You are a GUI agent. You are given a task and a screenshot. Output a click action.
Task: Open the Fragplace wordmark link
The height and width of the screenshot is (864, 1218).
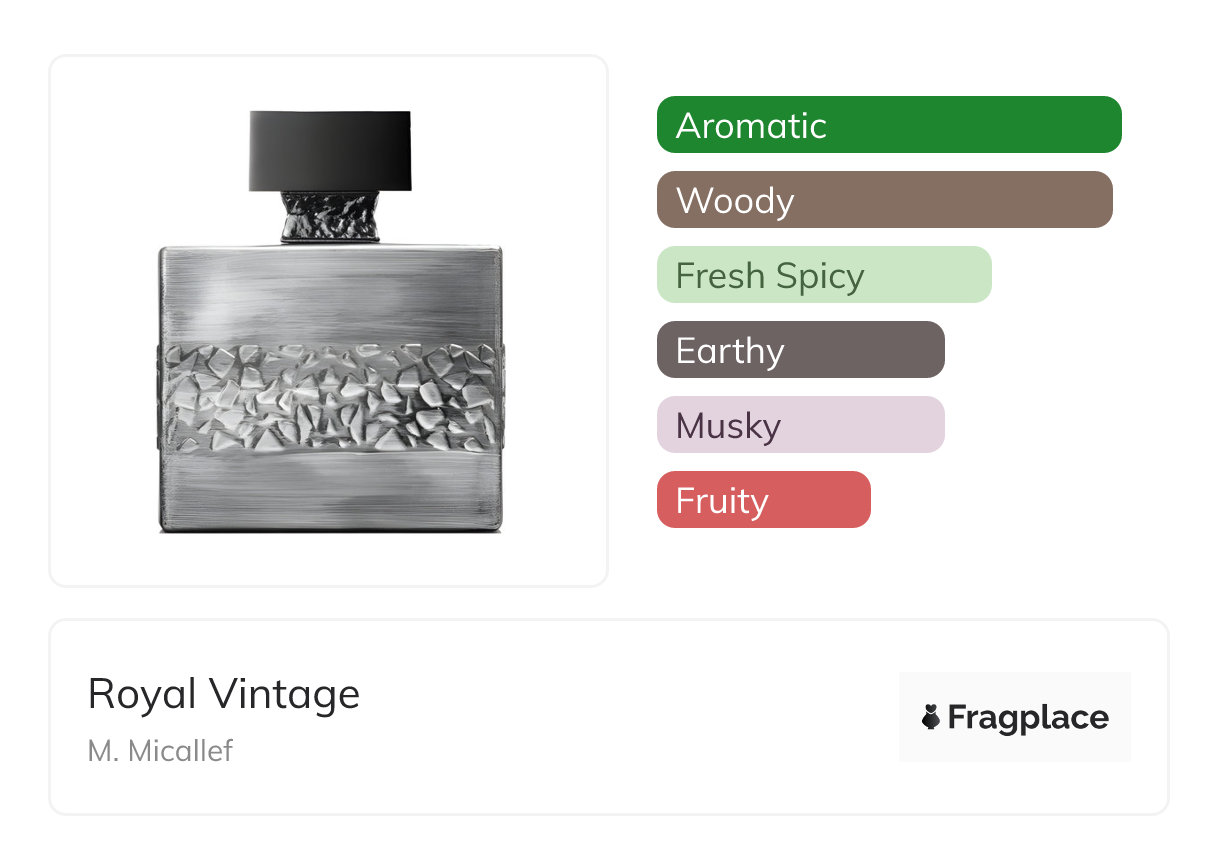point(1028,717)
